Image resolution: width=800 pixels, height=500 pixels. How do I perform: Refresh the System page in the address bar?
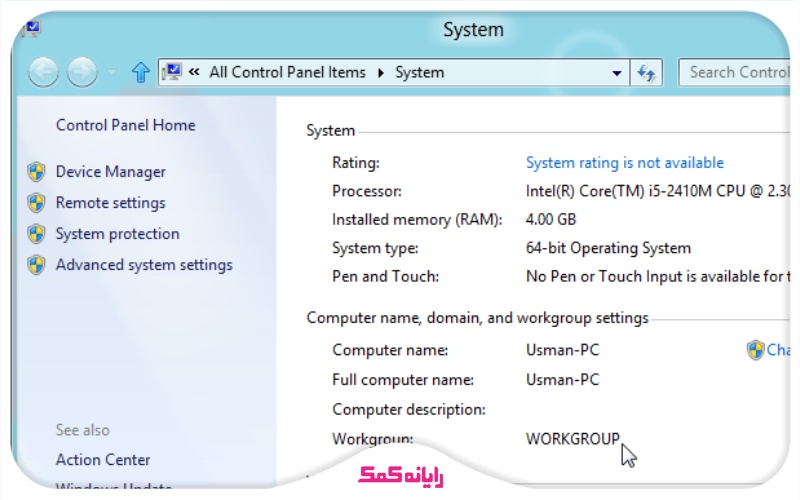(x=647, y=72)
